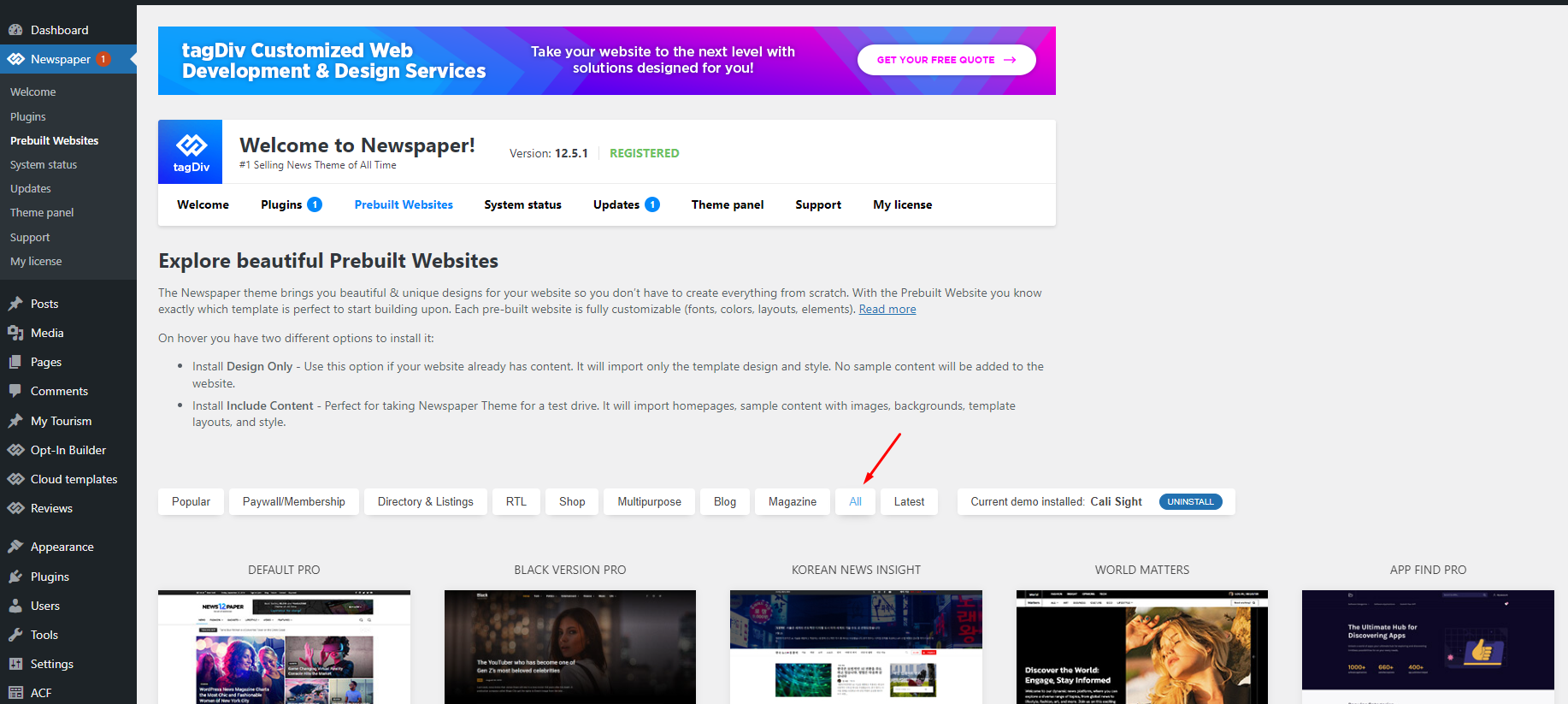Select the Korean News Insight demo thumbnail
Image resolution: width=1568 pixels, height=704 pixels.
click(856, 647)
